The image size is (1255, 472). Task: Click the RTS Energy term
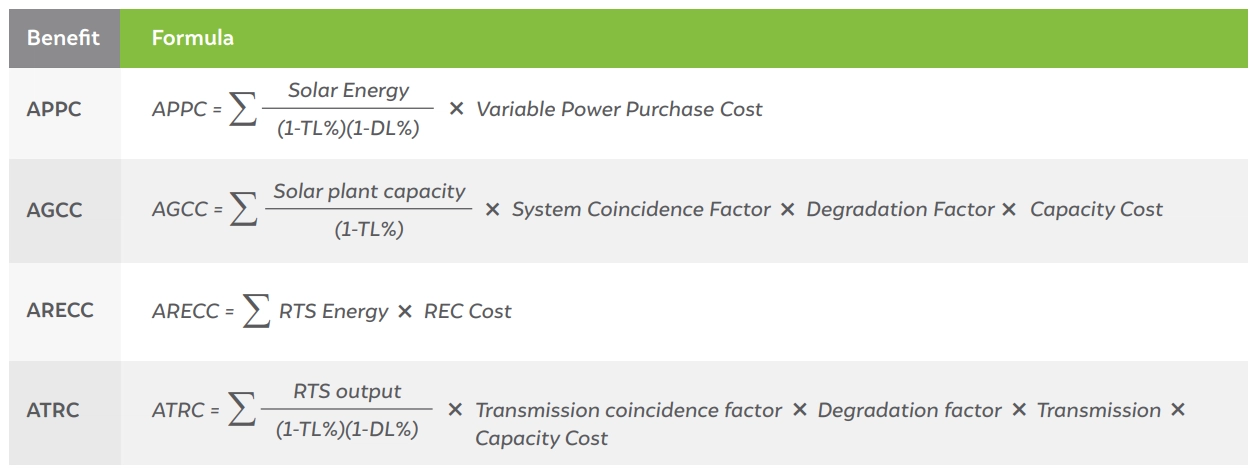[x=333, y=312]
